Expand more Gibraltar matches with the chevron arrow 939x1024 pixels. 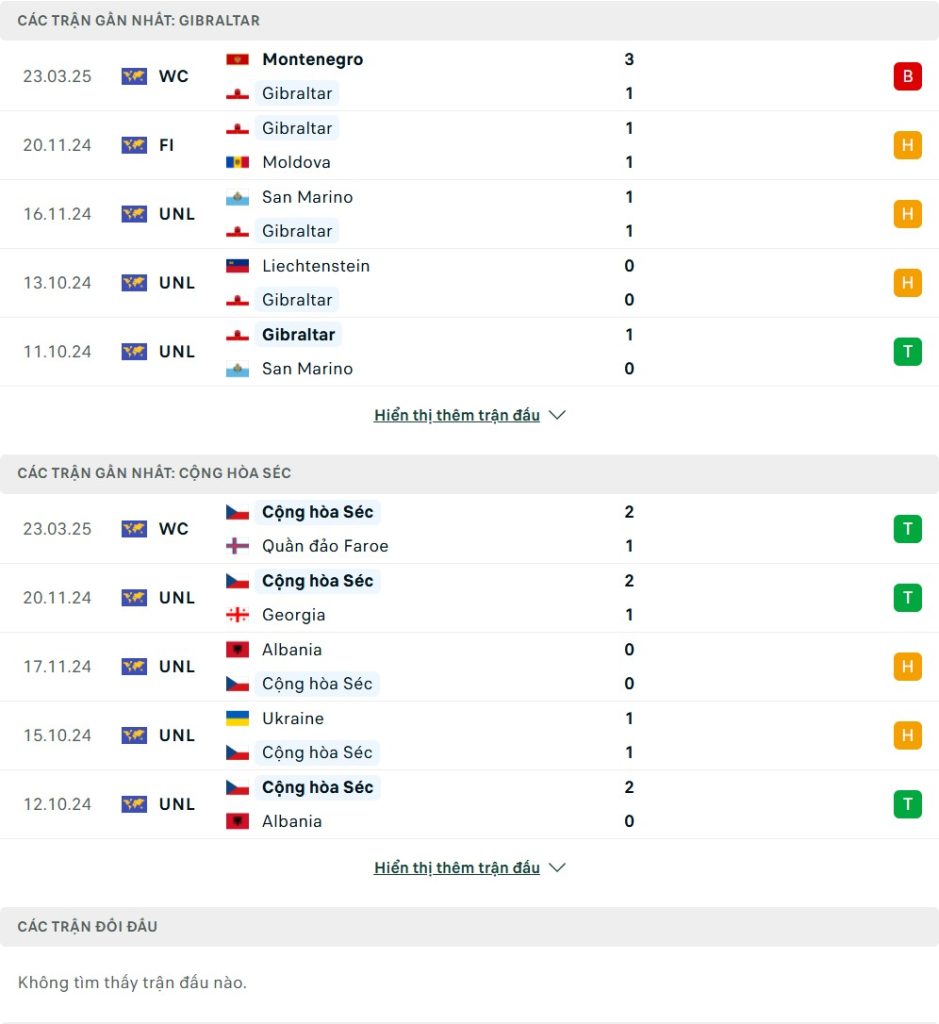[x=557, y=415]
